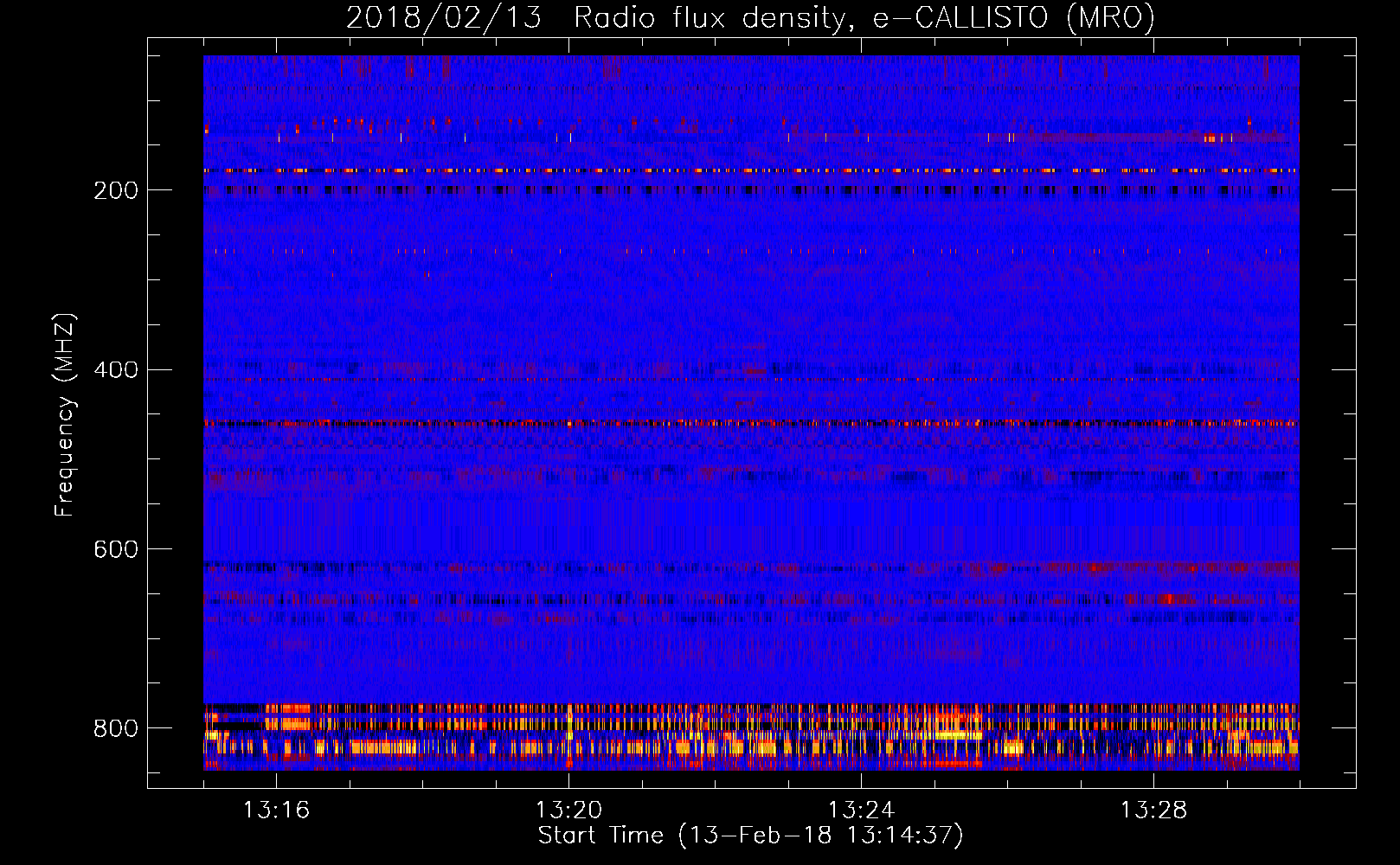
Task: Click the 13:20 time tick label
Action: [x=568, y=810]
